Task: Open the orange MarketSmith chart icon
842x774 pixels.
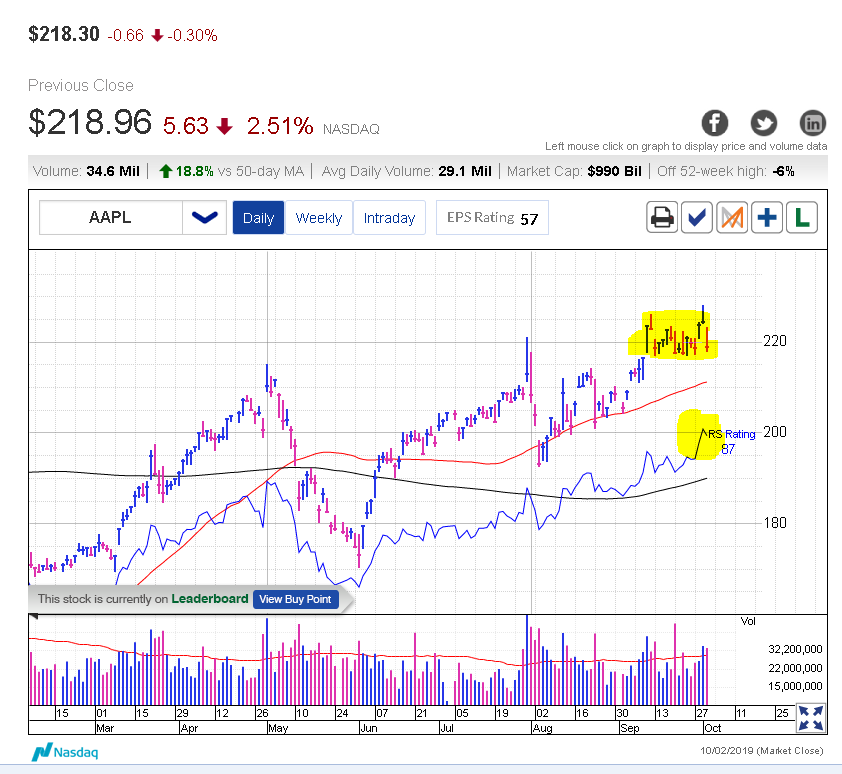Action: coord(732,217)
